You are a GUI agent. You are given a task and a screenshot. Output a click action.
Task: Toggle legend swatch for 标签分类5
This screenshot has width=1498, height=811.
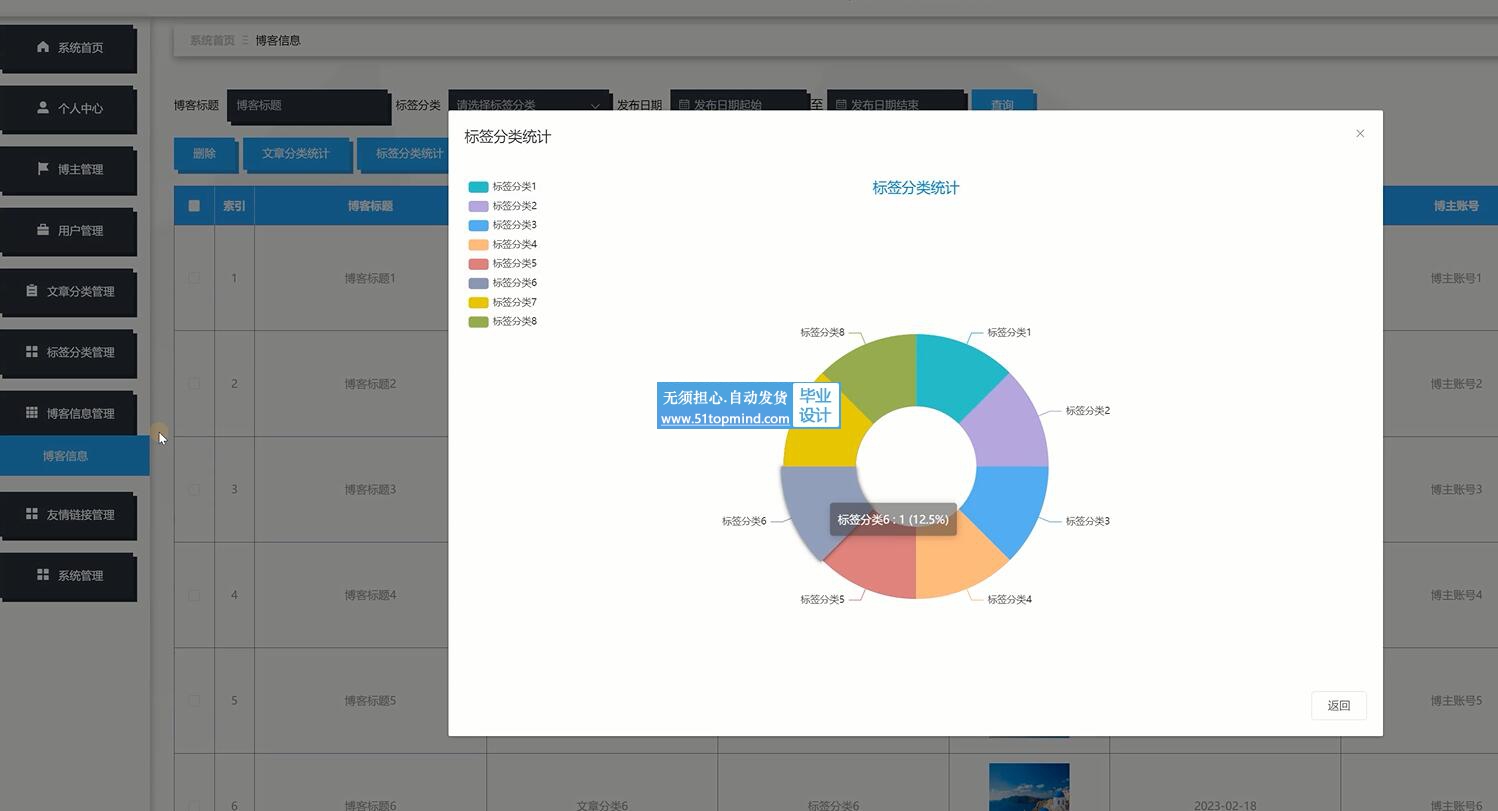point(478,264)
